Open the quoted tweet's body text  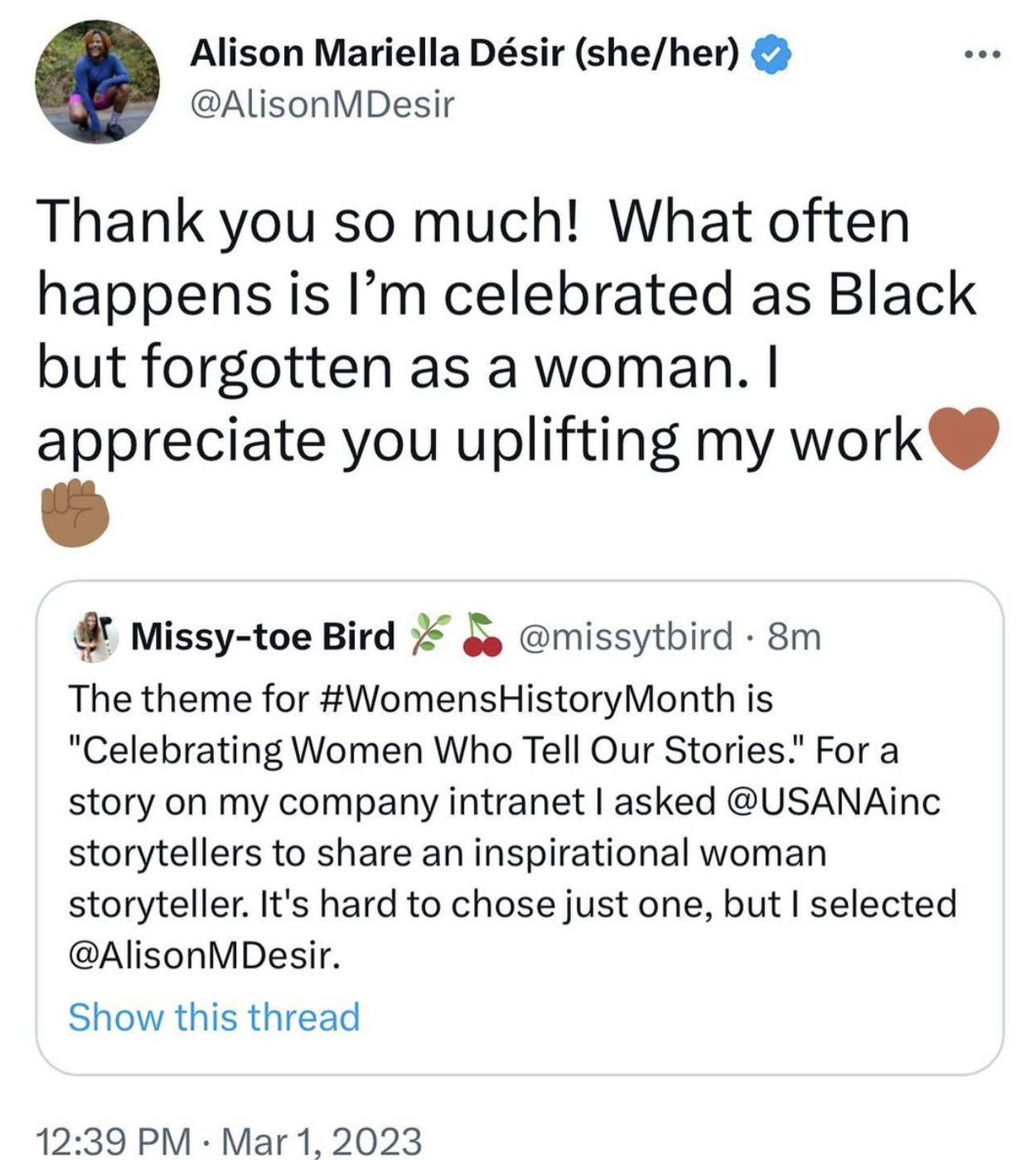497,853
